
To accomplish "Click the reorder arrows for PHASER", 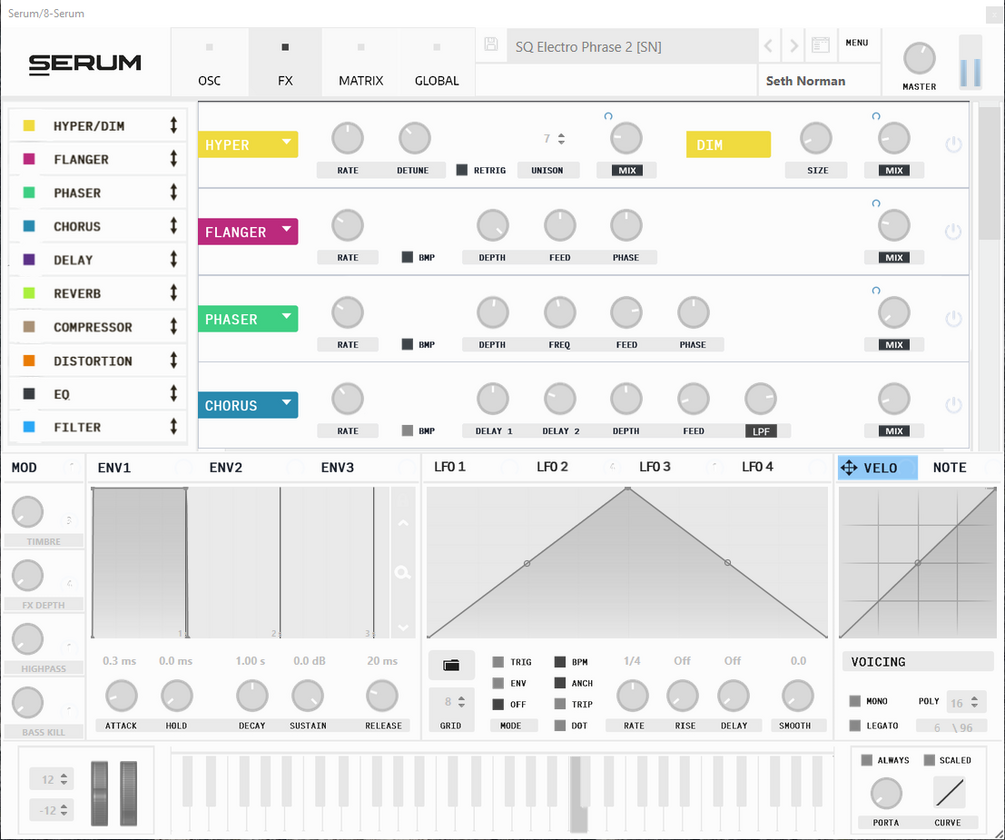I will pyautogui.click(x=173, y=192).
